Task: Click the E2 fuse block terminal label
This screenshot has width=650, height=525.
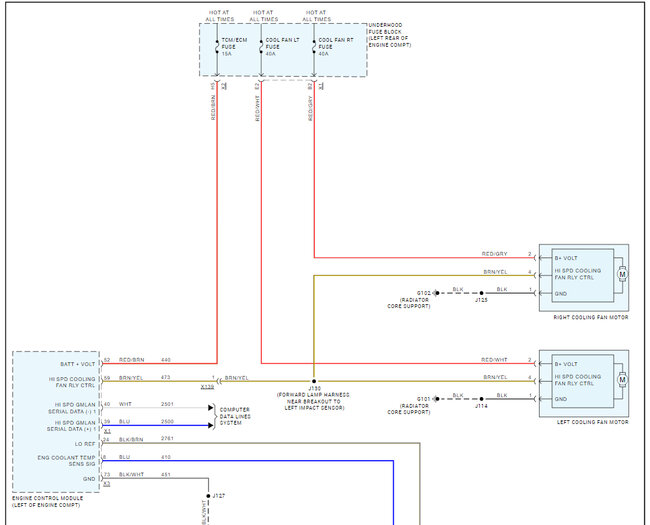Action: [x=257, y=86]
